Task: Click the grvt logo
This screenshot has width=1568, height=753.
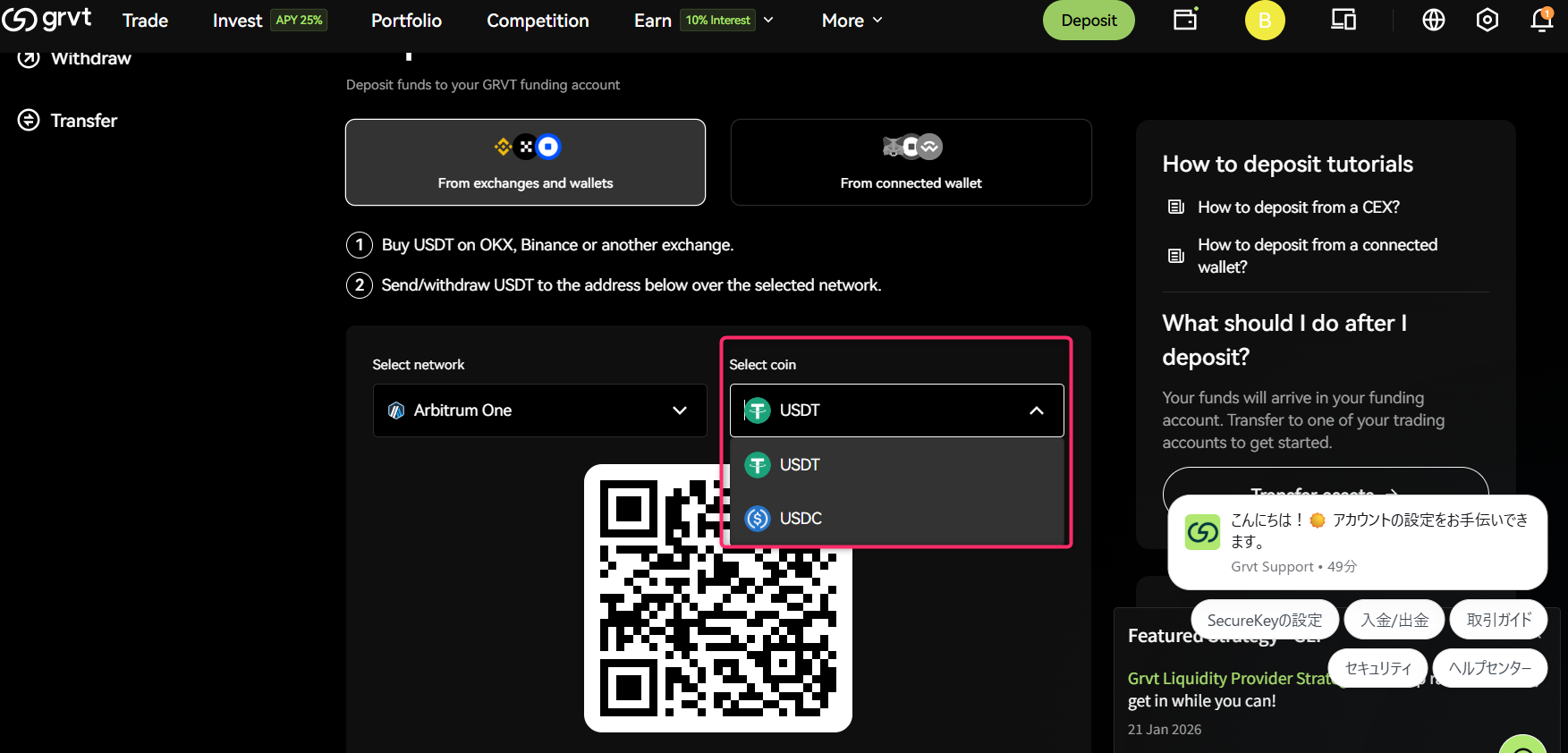Action: tap(47, 19)
